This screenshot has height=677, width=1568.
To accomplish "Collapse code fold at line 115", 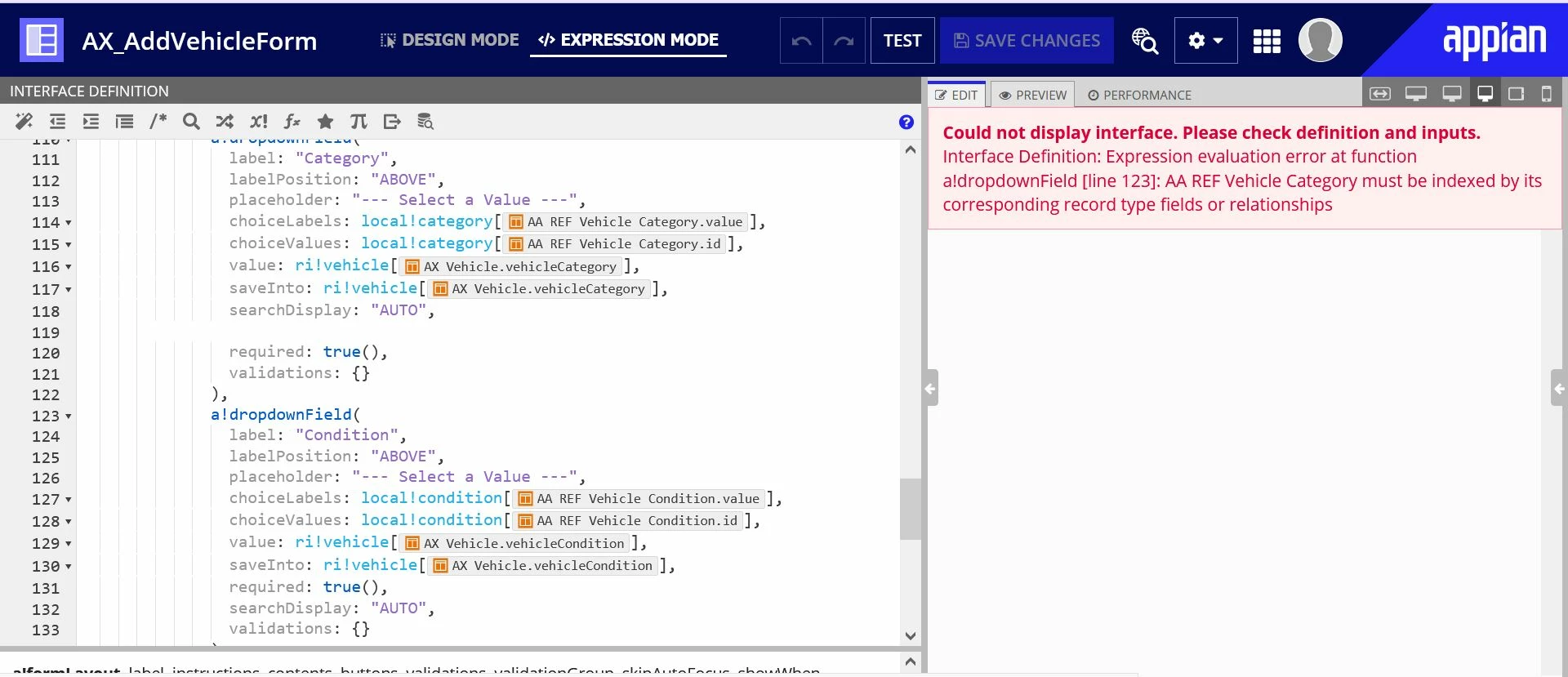I will pos(69,245).
